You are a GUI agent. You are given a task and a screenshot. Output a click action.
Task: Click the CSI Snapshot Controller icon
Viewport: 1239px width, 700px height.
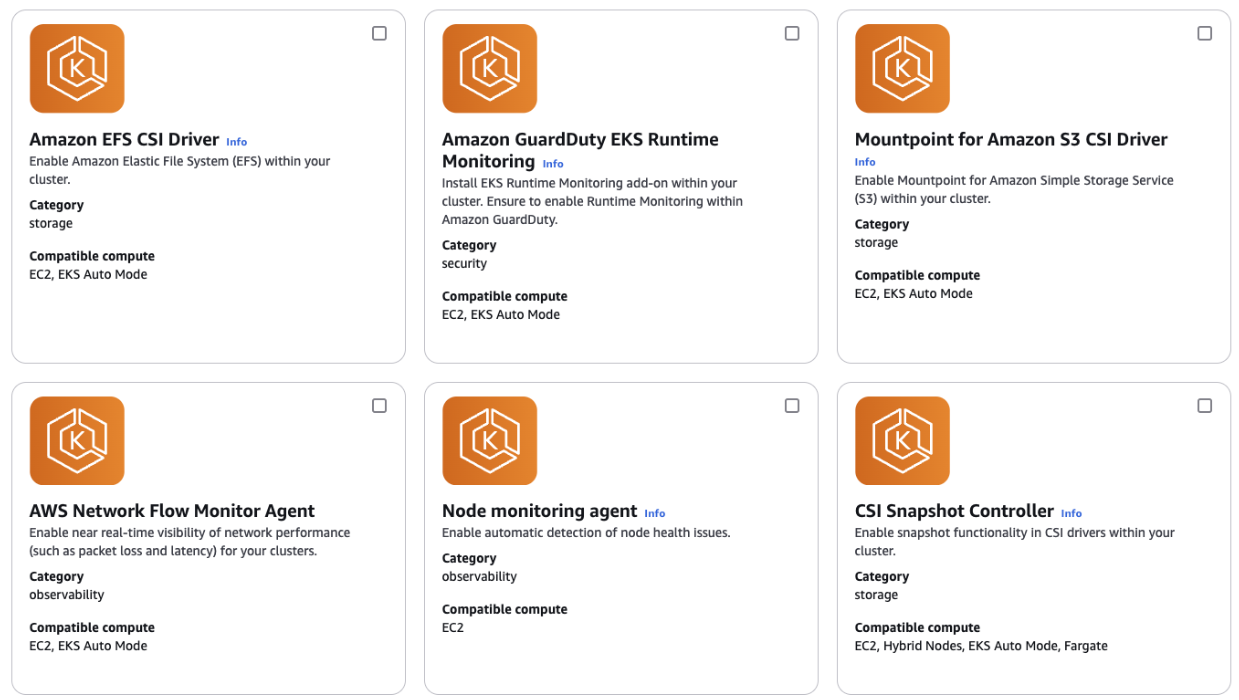902,441
